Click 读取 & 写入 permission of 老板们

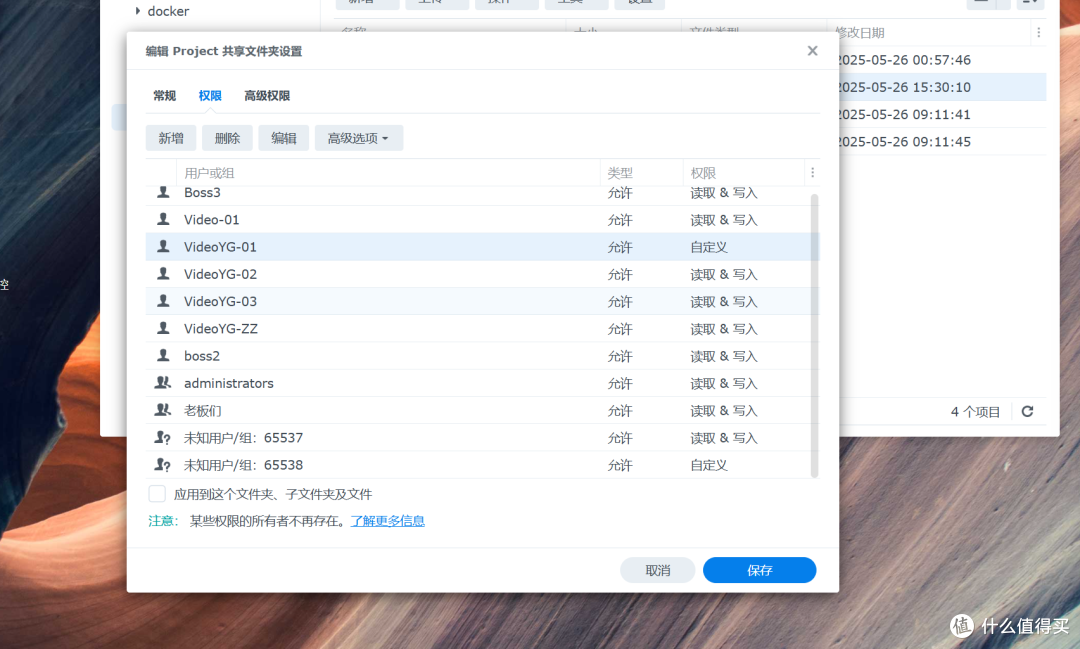724,411
